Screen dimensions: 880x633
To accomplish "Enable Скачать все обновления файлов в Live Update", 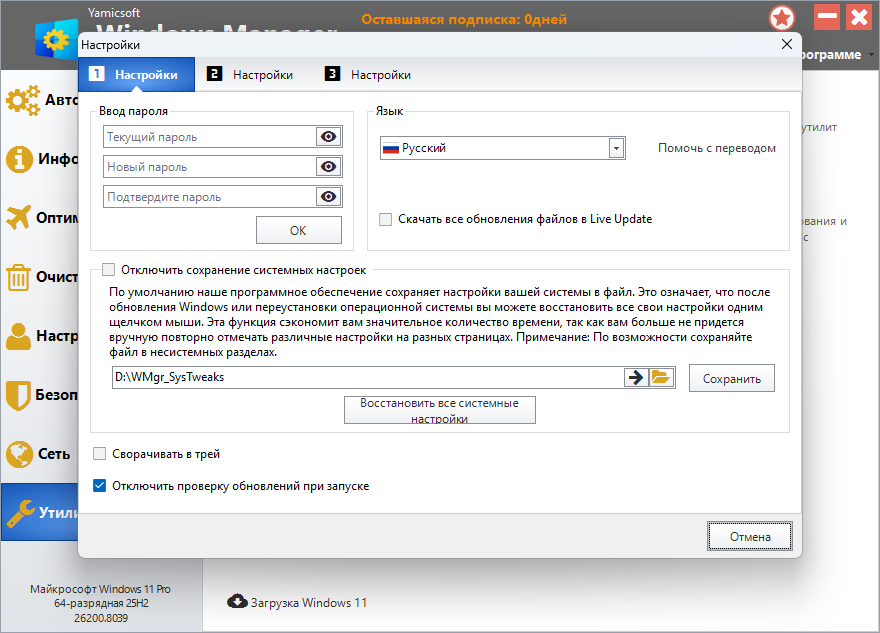I will (x=386, y=219).
